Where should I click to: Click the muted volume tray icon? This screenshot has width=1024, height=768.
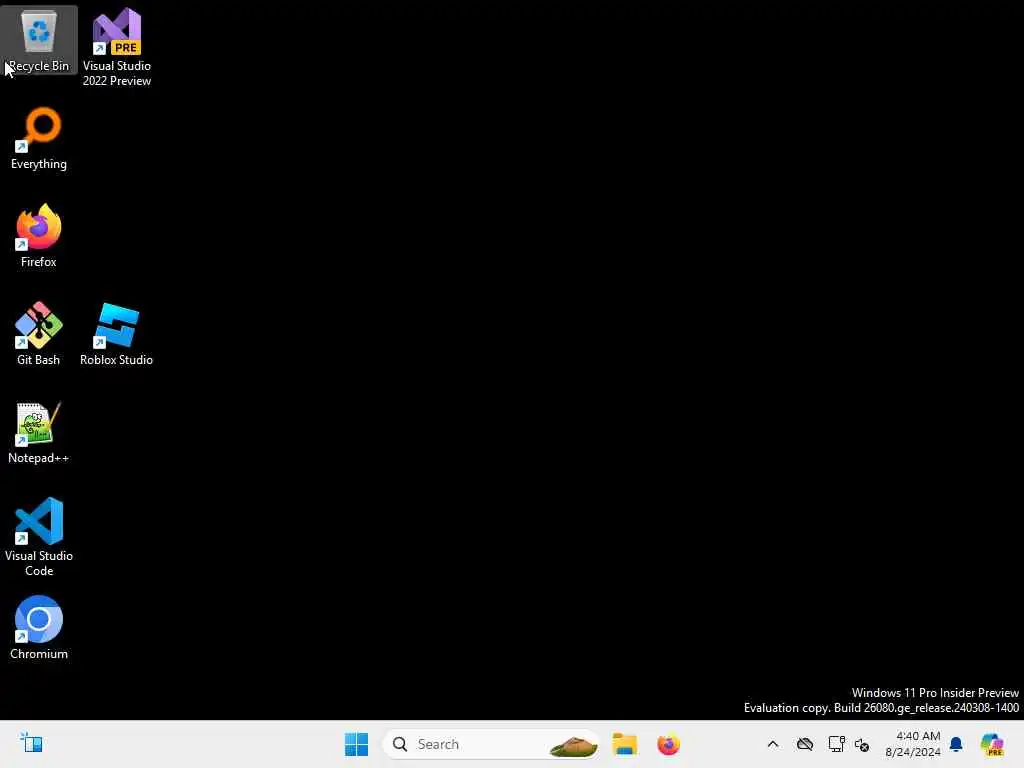[862, 744]
